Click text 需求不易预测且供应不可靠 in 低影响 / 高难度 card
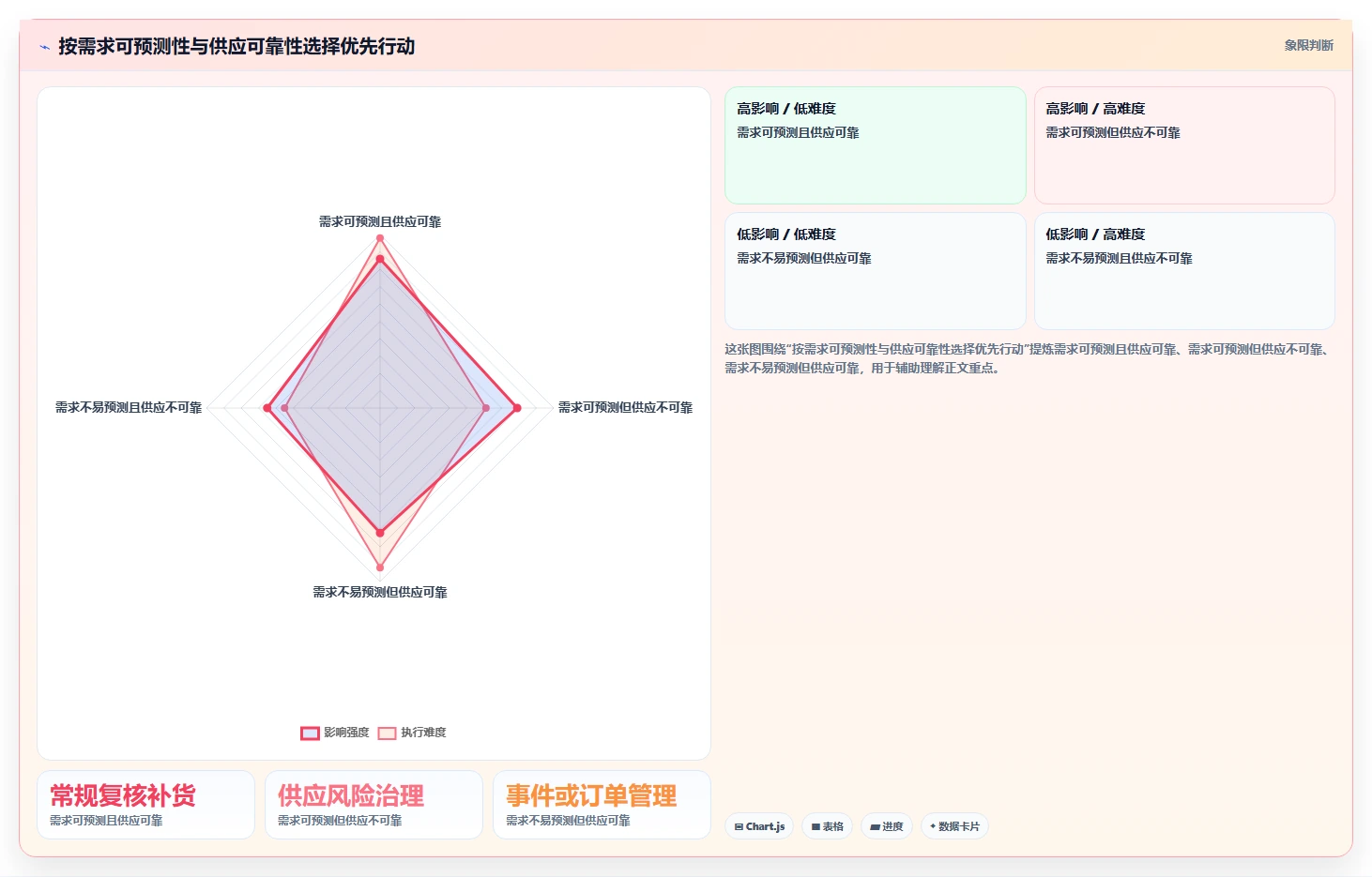The width and height of the screenshot is (1372, 877). [x=1119, y=259]
